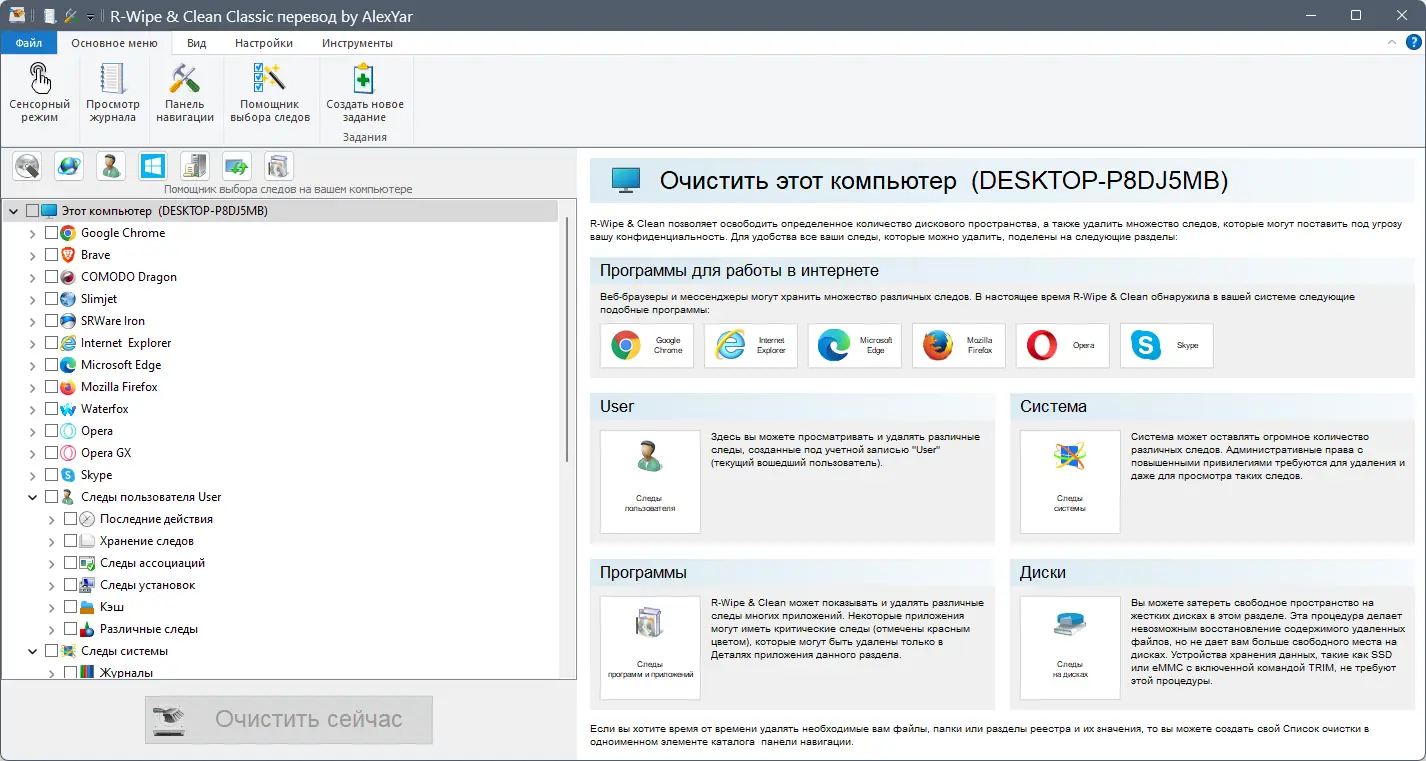Click the Microsoft Edge panel in the internet programs list
Viewport: 1426px width, 761px height.
[x=854, y=344]
